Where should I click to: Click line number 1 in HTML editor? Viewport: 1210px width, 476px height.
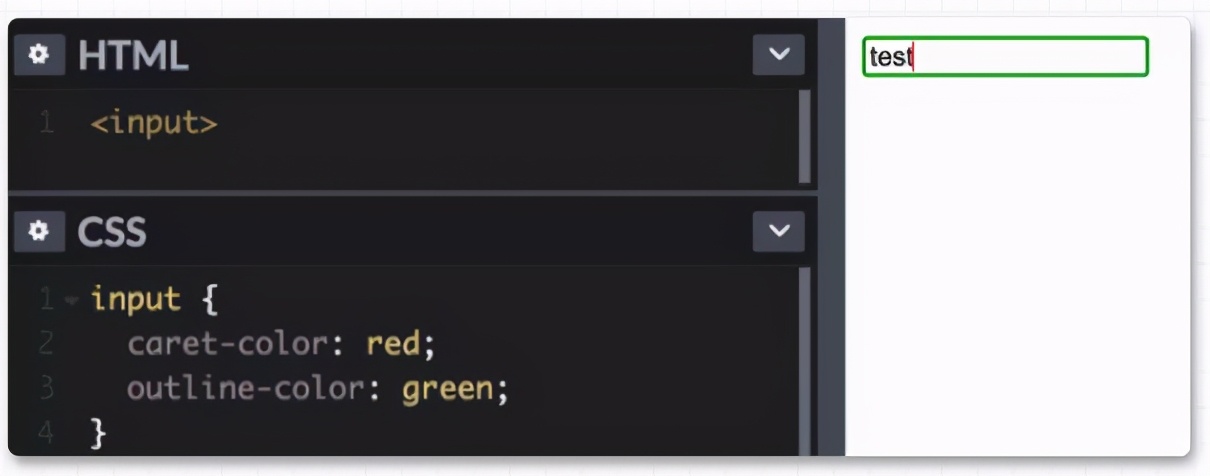tap(46, 124)
